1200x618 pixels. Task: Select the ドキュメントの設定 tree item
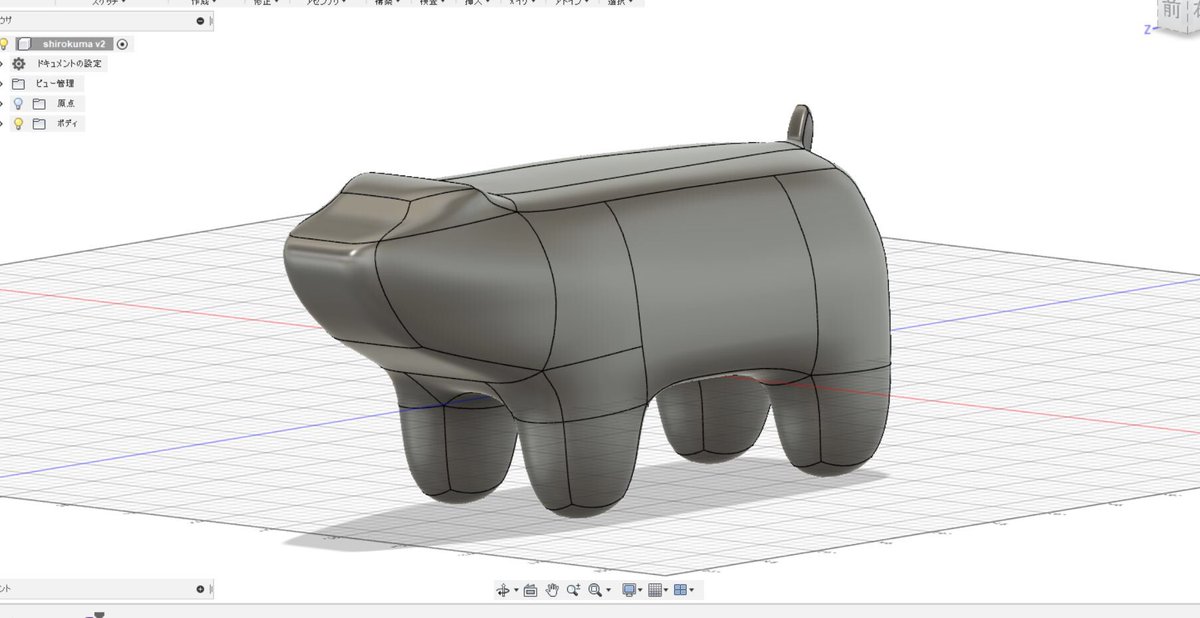coord(69,64)
